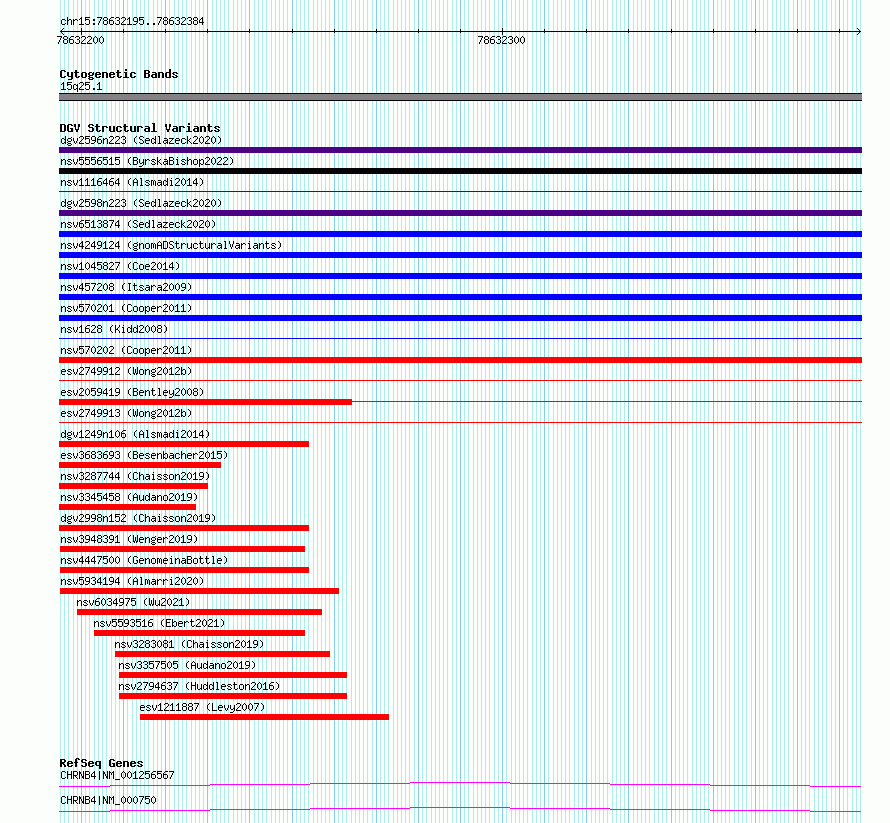Select the esv2749913 (Wong2012b) label
The height and width of the screenshot is (823, 890).
[x=126, y=413]
